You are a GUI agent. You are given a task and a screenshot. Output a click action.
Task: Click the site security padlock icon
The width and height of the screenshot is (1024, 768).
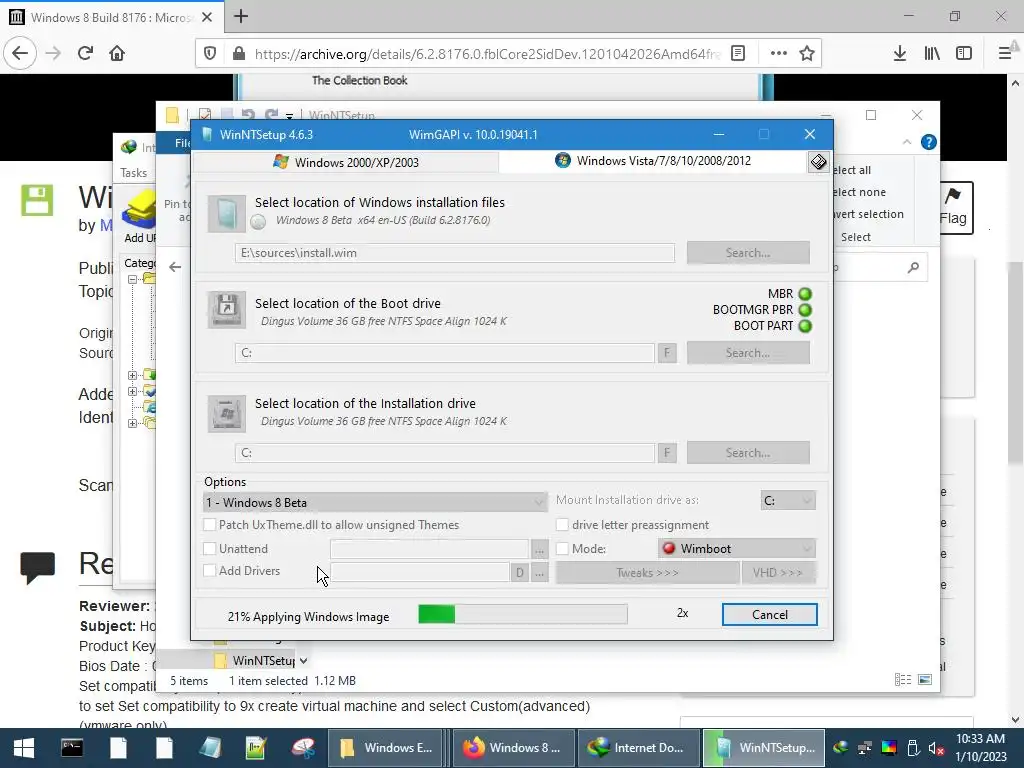point(239,54)
